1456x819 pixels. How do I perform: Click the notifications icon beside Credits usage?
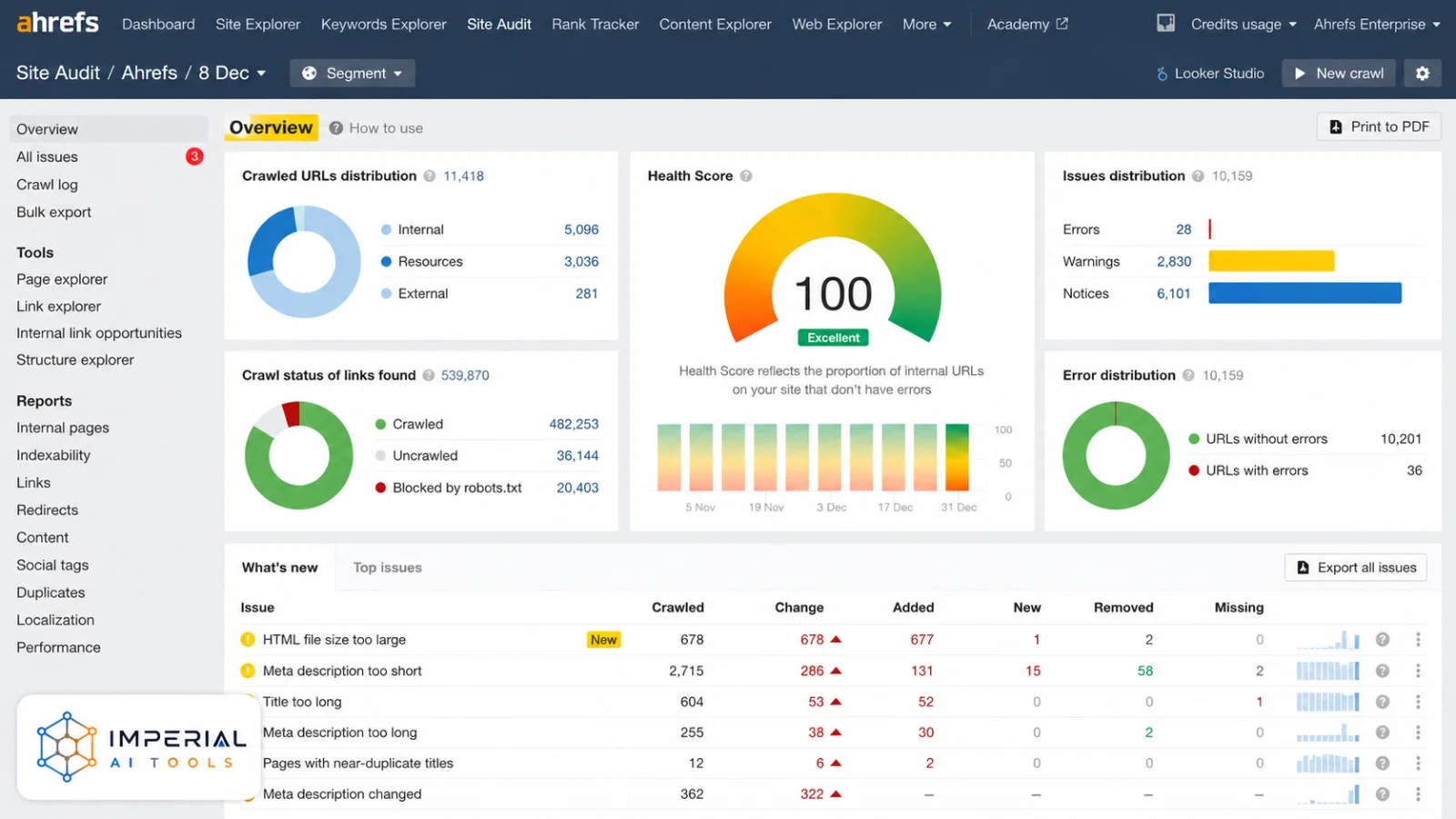click(x=1166, y=24)
